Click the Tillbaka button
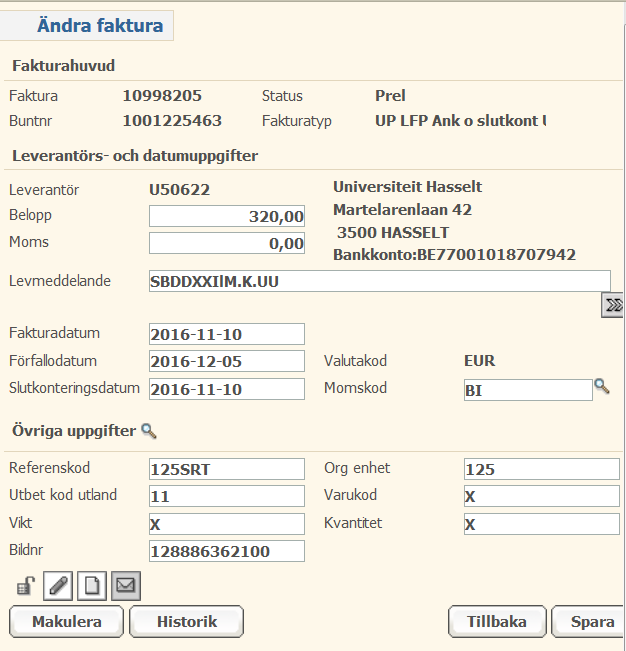 (x=497, y=622)
